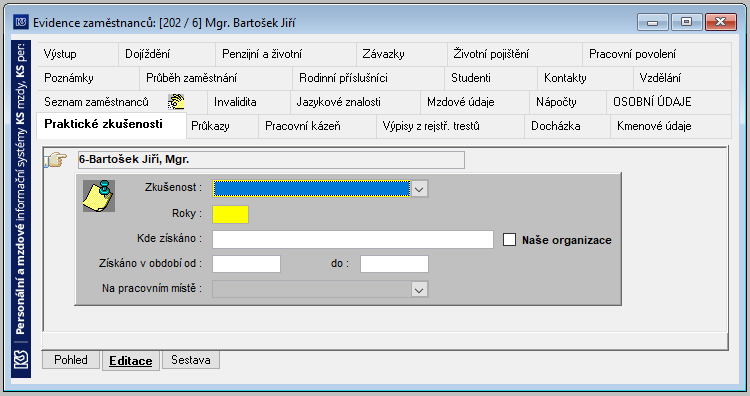The width and height of the screenshot is (750, 396).
Task: Open the Kmenové údaje tab
Action: coord(671,126)
